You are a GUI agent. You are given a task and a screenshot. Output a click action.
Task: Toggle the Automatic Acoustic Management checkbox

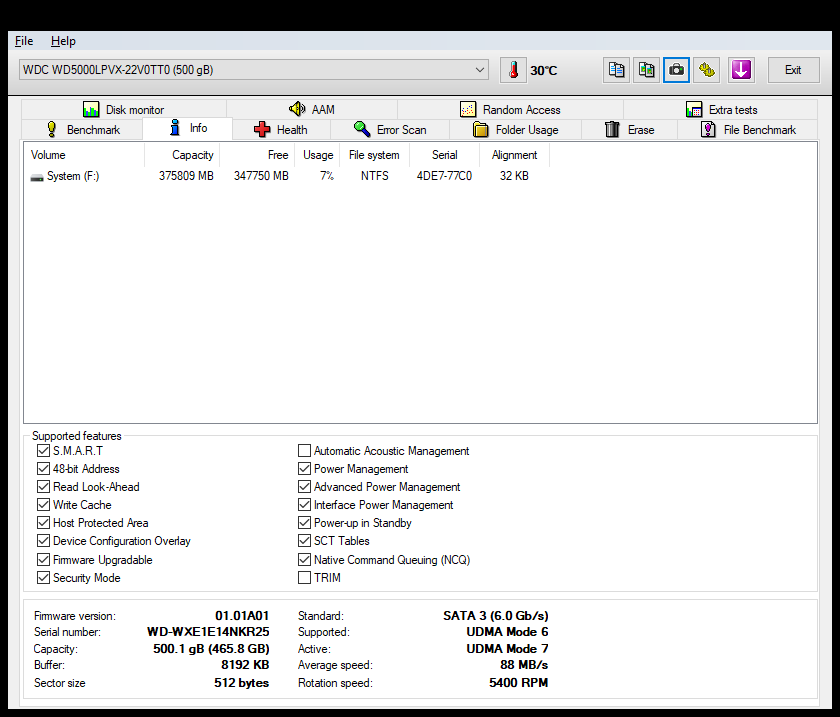[x=305, y=451]
